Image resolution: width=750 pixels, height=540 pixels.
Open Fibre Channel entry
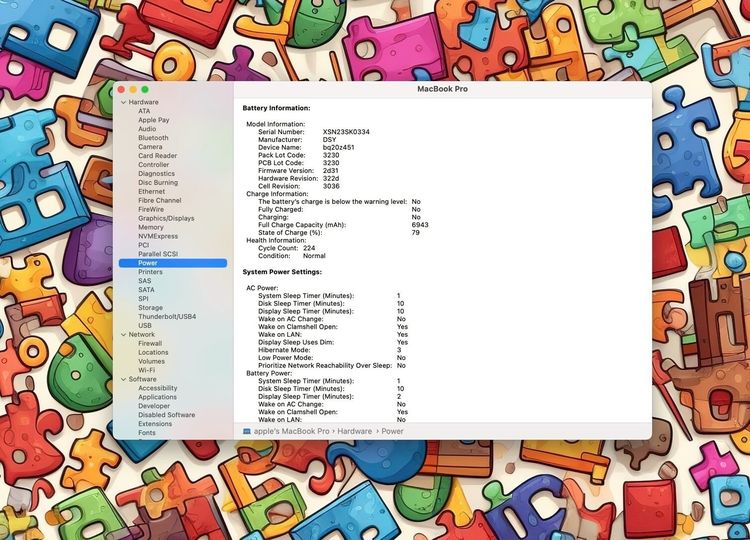(x=160, y=200)
